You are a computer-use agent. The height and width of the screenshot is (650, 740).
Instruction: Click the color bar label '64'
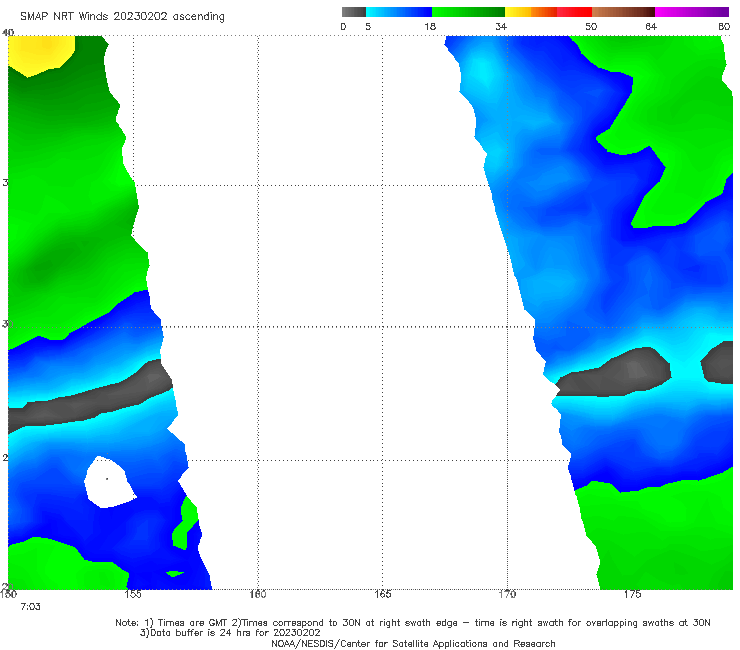pyautogui.click(x=651, y=27)
